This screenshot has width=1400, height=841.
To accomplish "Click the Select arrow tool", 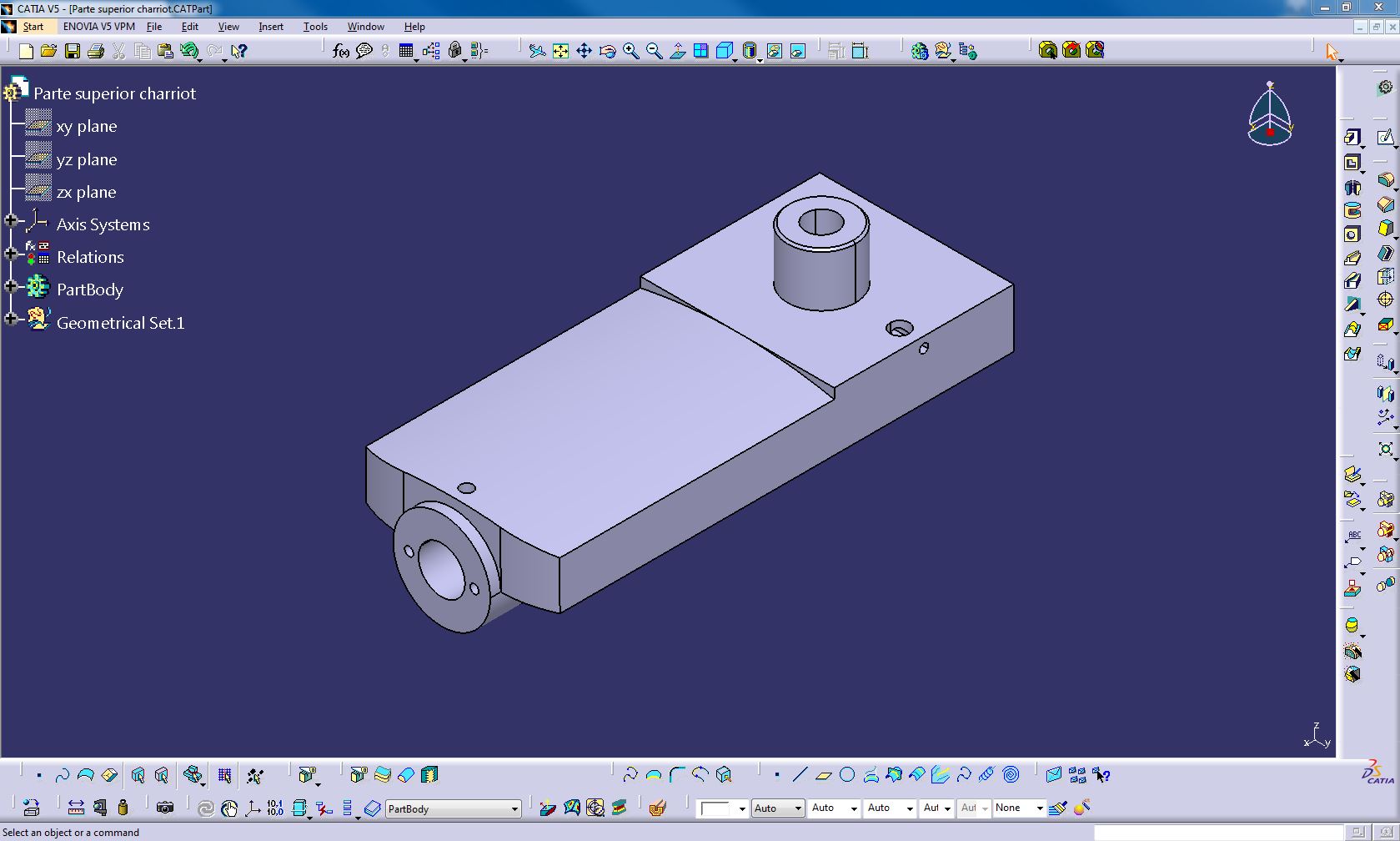I will (1332, 52).
